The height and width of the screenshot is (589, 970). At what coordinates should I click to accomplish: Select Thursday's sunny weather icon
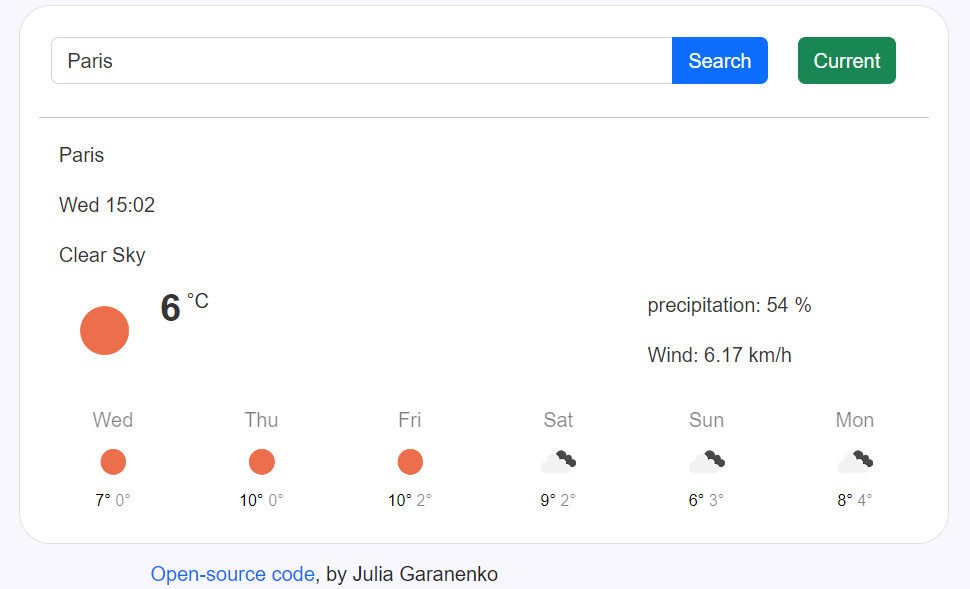261,461
